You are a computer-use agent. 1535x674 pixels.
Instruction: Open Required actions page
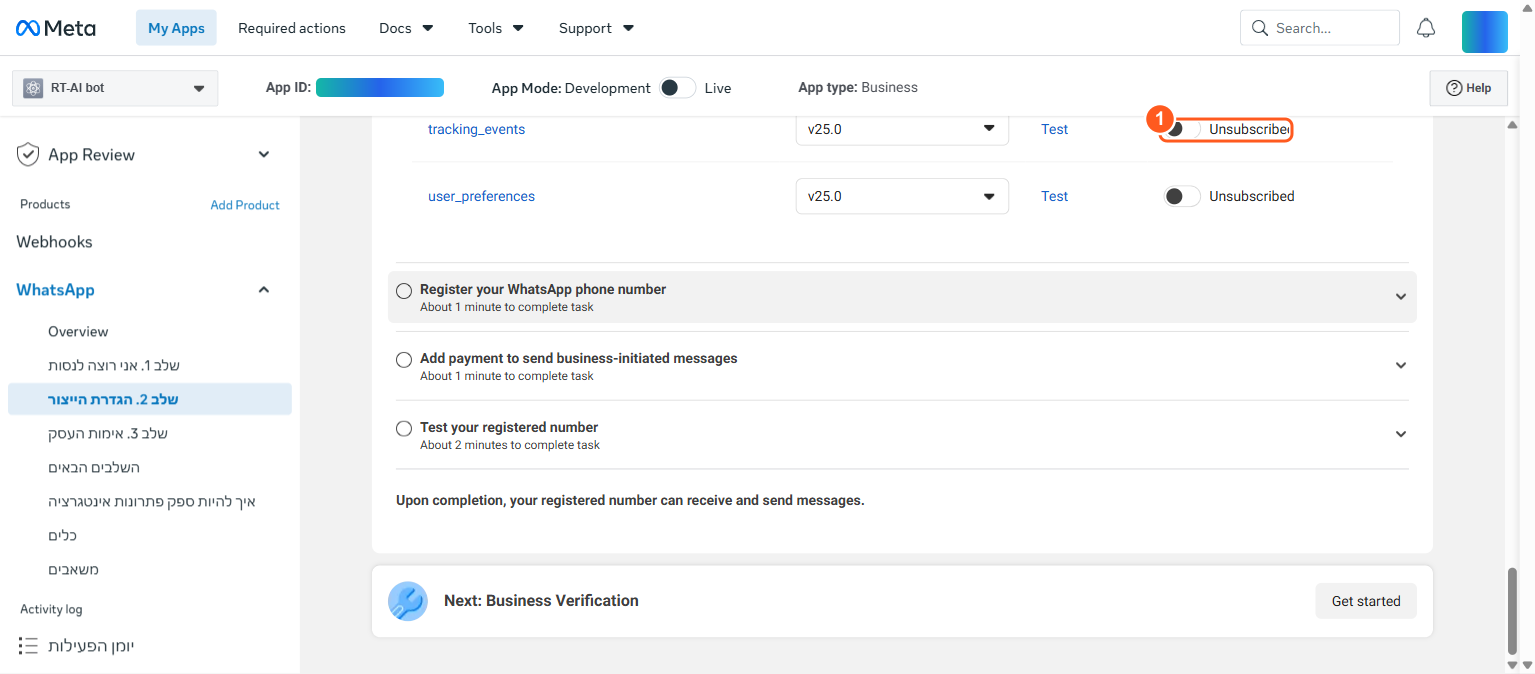click(x=292, y=28)
